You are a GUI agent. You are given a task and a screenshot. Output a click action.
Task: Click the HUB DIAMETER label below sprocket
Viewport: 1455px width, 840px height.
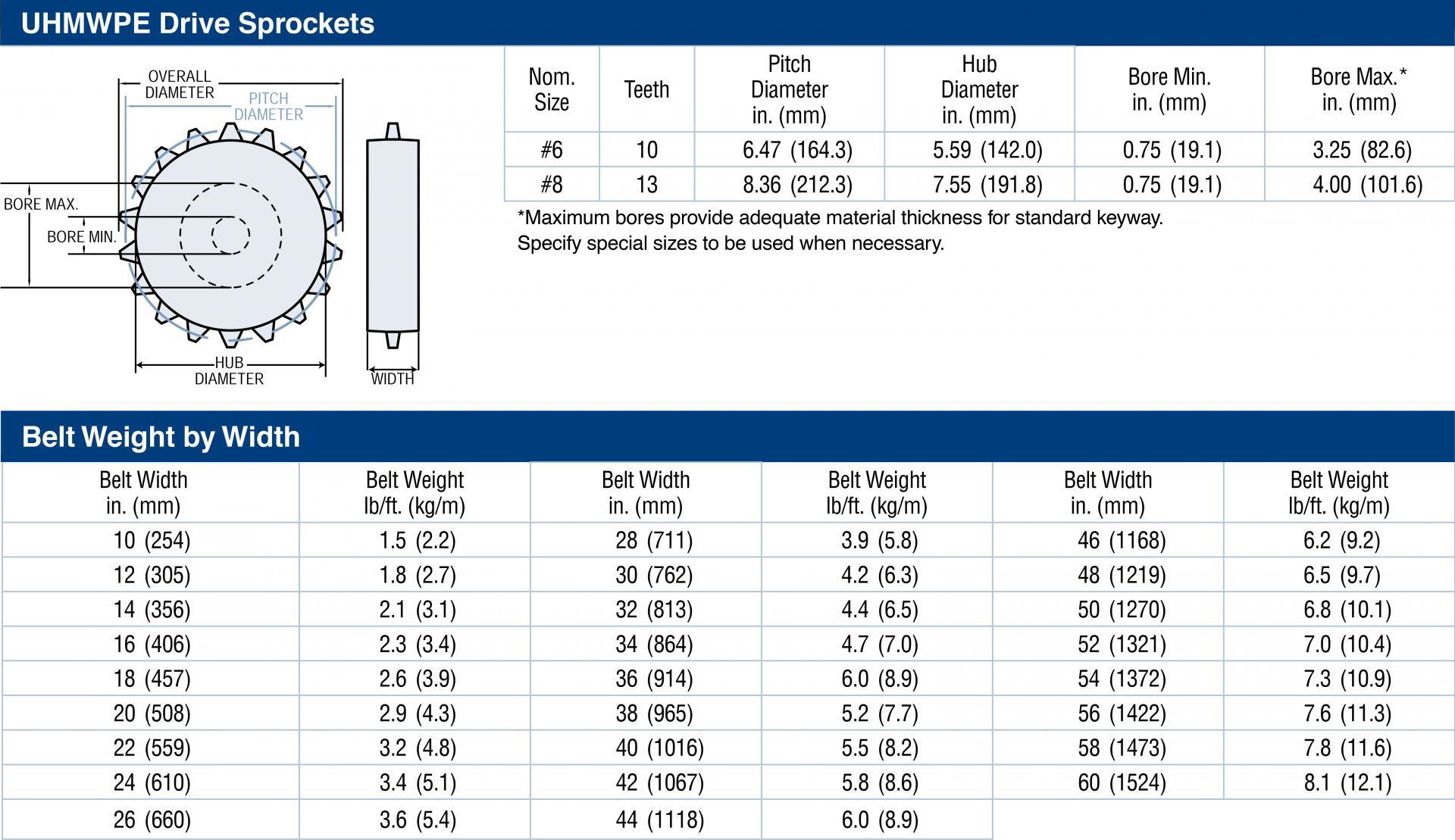(x=229, y=371)
